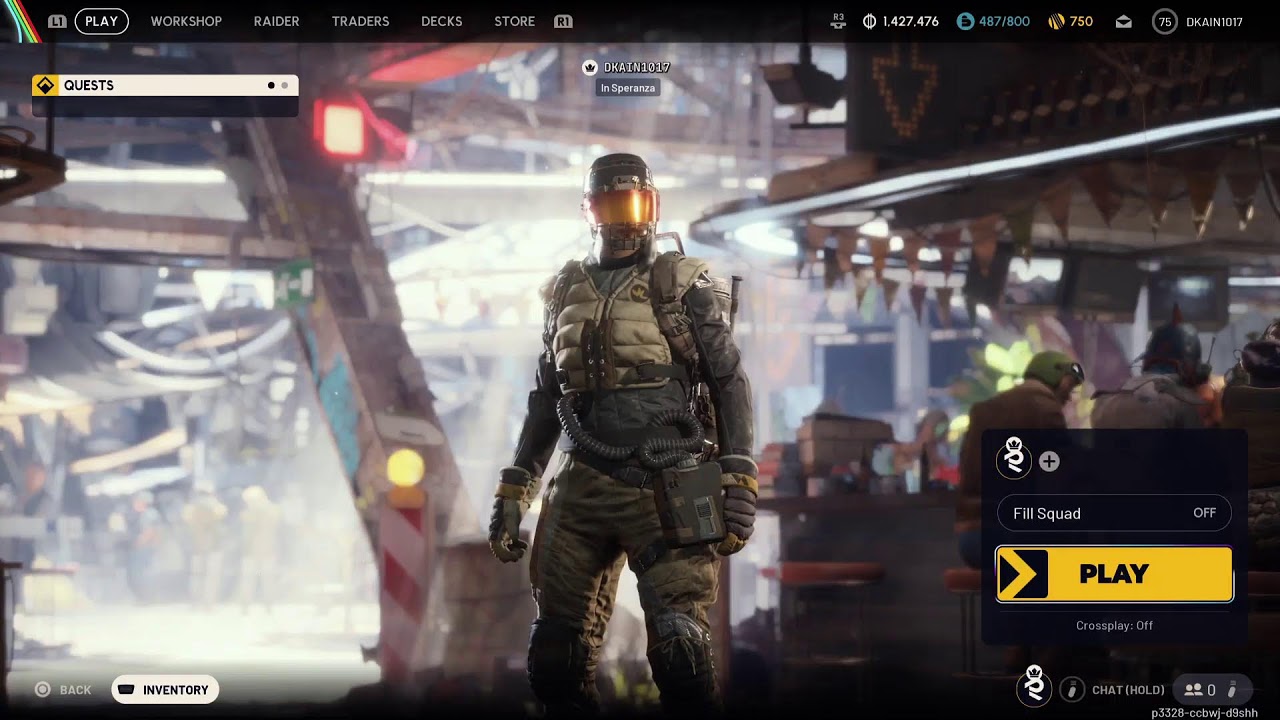This screenshot has height=720, width=1280.
Task: Click the blue token currency icon
Action: pos(965,21)
